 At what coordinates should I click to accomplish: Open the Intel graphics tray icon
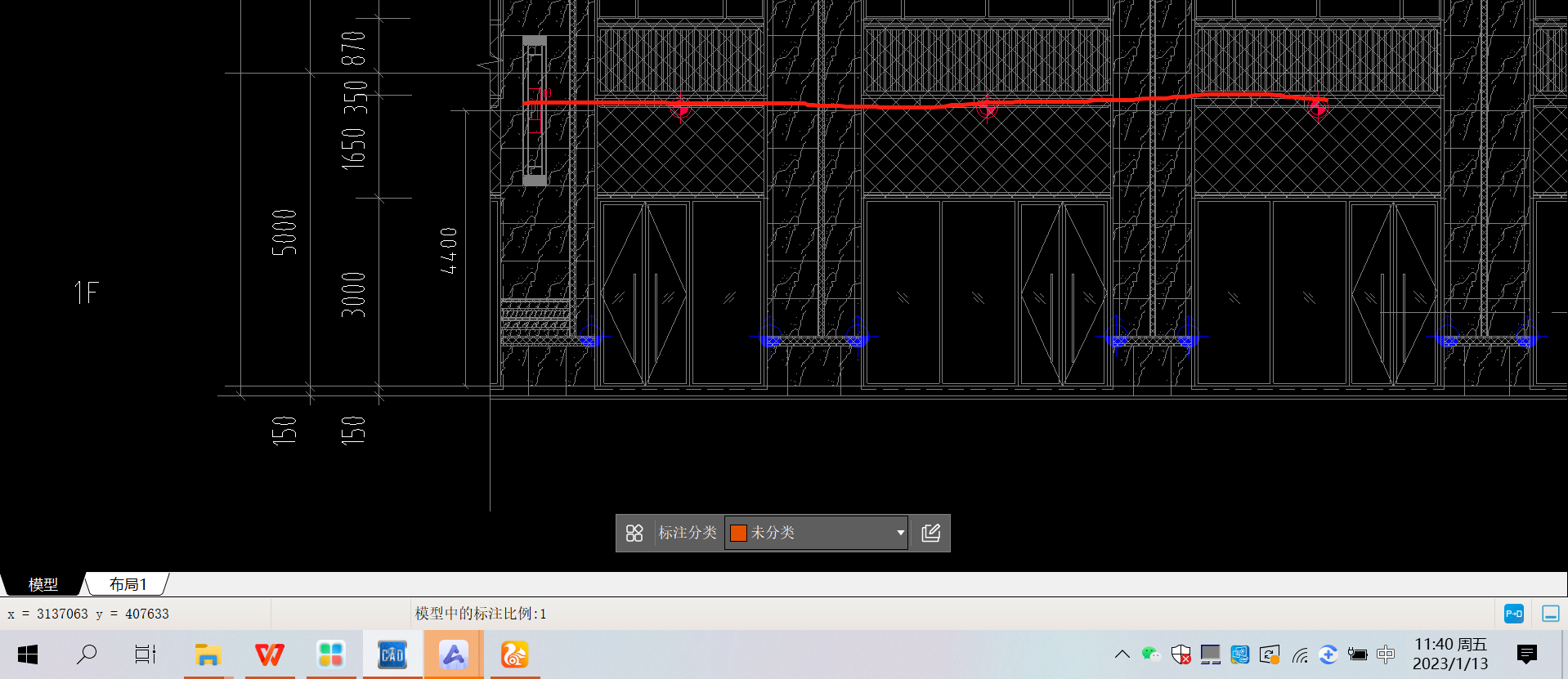click(x=1240, y=654)
